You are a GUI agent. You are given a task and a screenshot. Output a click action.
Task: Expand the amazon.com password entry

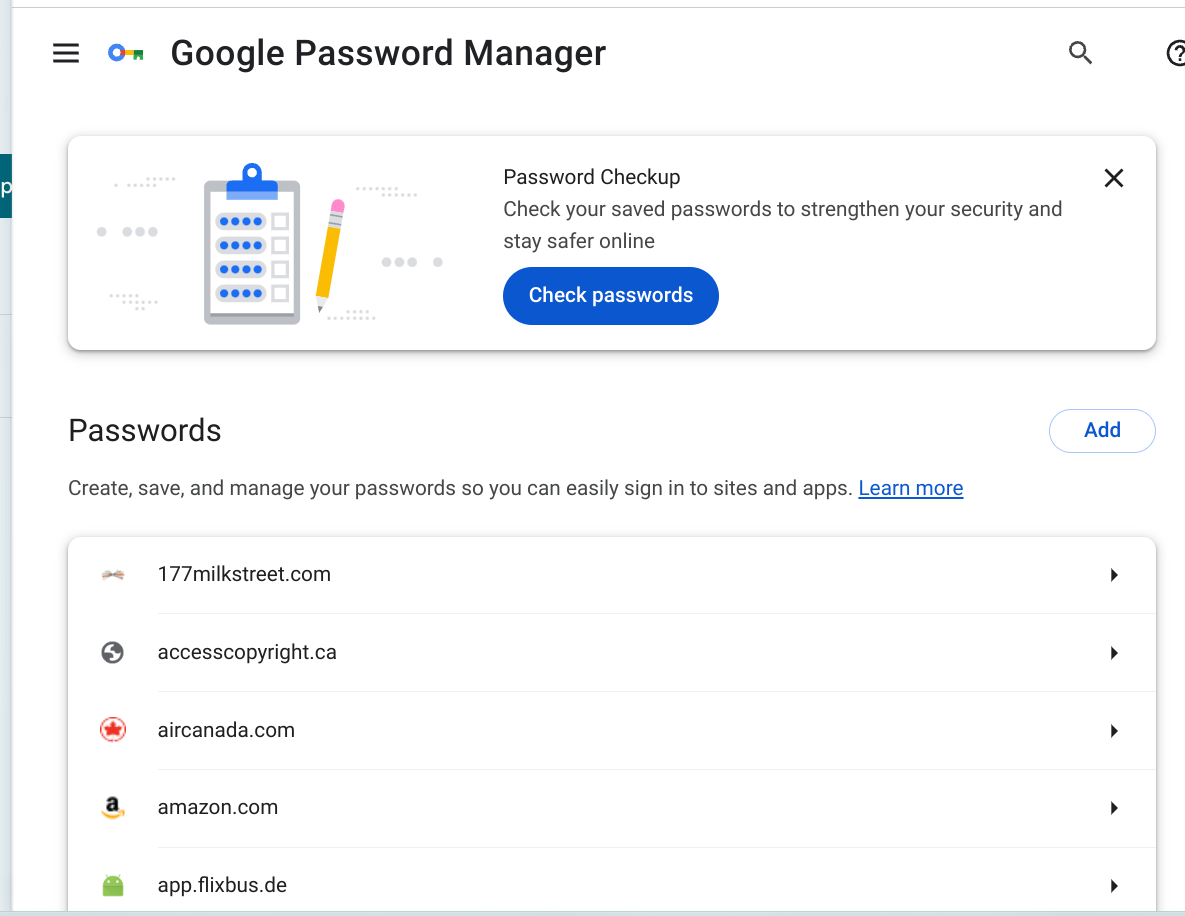(1114, 807)
